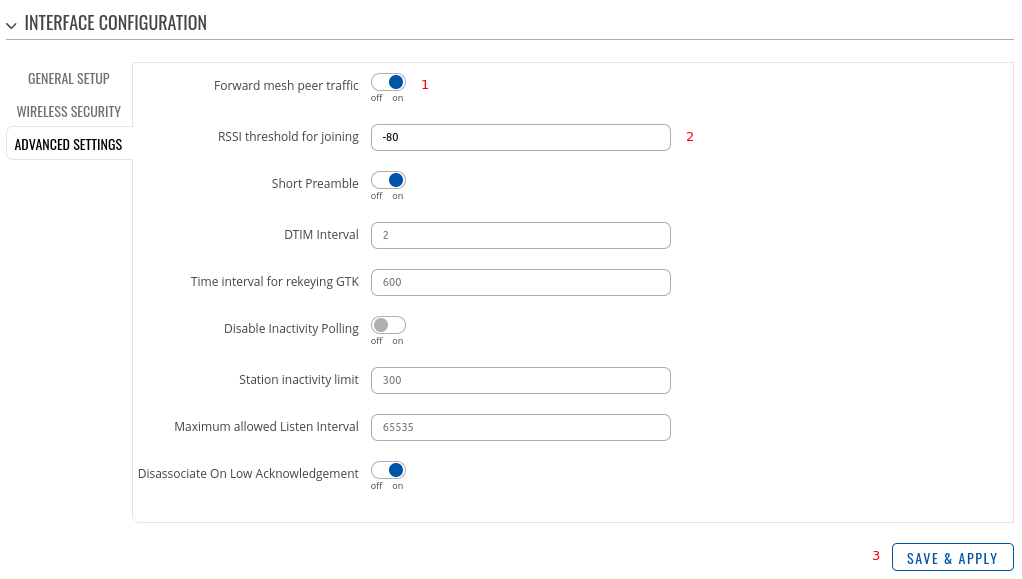Collapse the Interface Configuration section chevron
The height and width of the screenshot is (579, 1022).
(x=11, y=25)
